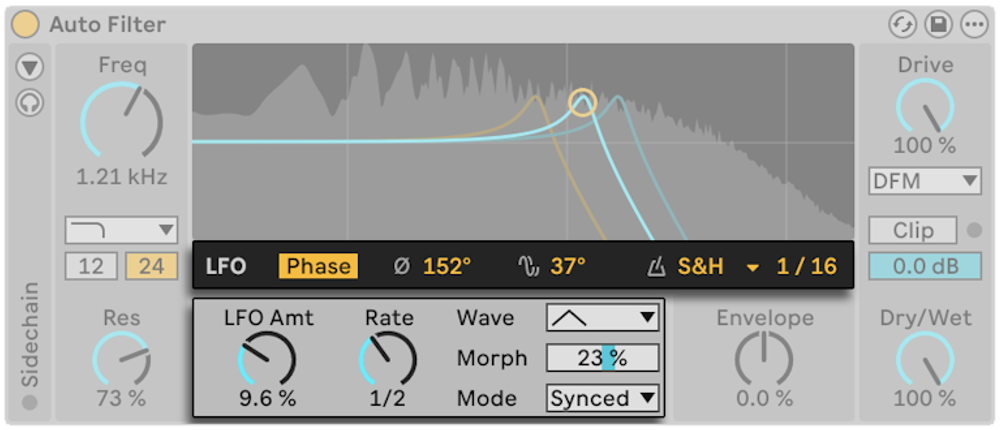The image size is (1000, 430).
Task: Click the 37° offset value
Action: coord(568,266)
